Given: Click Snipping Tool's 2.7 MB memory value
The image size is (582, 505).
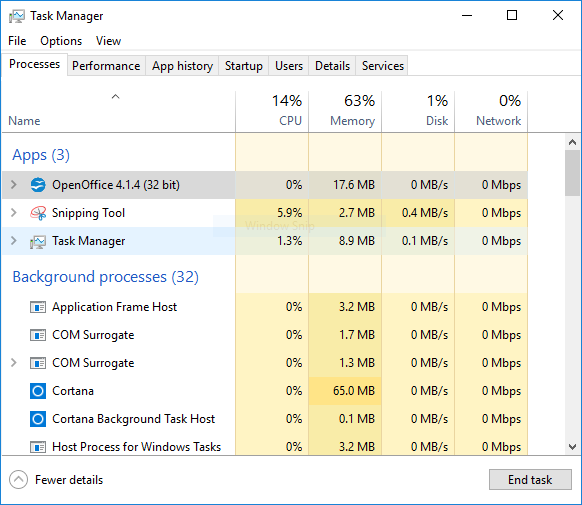Looking at the screenshot, I should pos(357,213).
